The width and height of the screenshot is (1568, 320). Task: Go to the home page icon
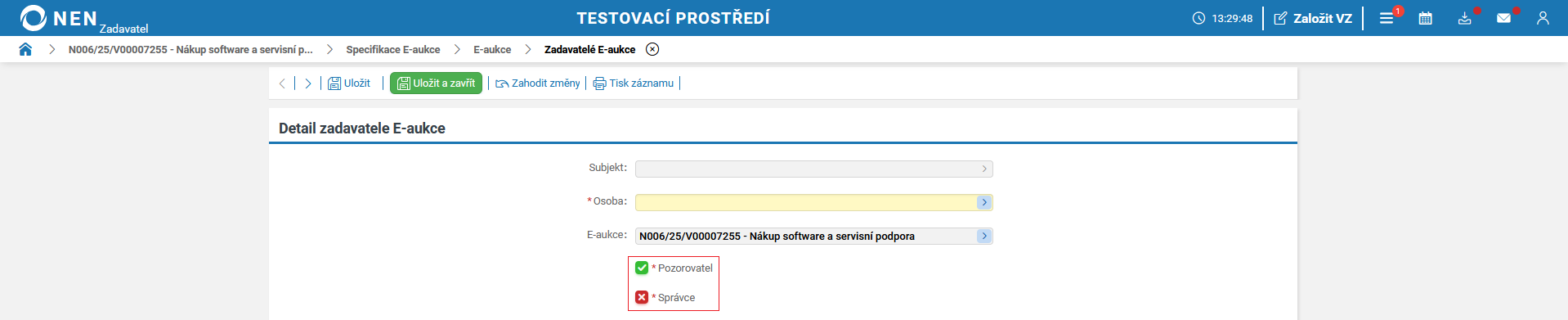[x=25, y=49]
